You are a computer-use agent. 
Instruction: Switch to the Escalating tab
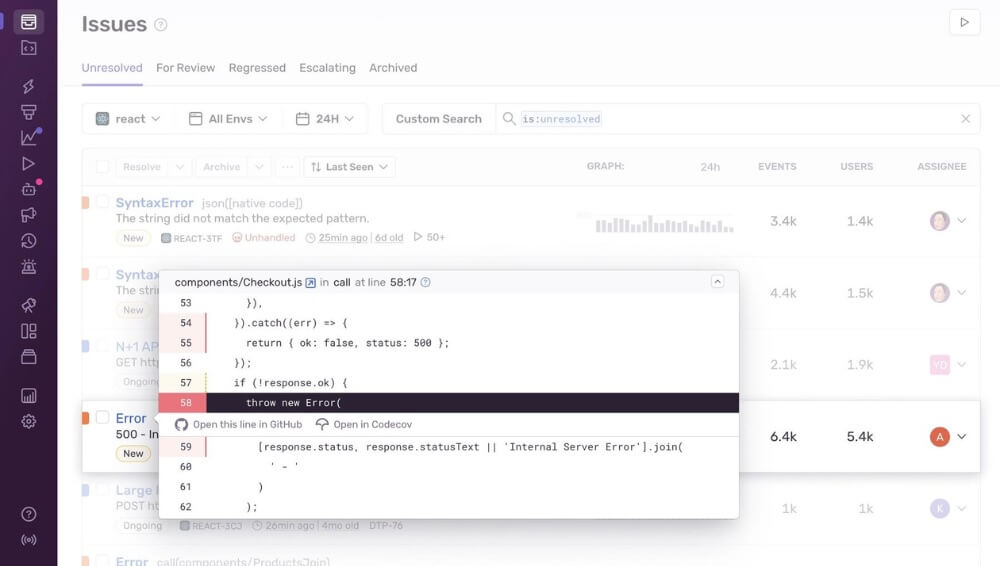point(327,68)
